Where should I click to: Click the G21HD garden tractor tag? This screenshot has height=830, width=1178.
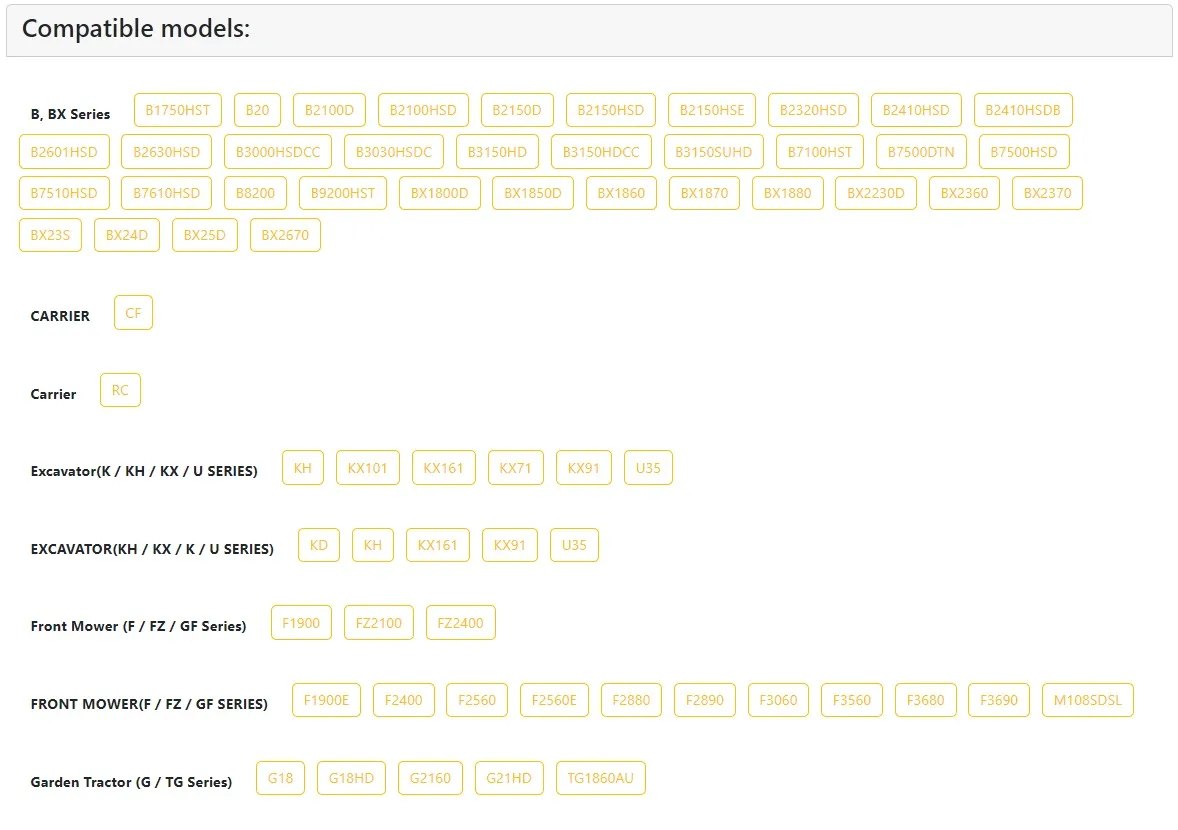(509, 778)
